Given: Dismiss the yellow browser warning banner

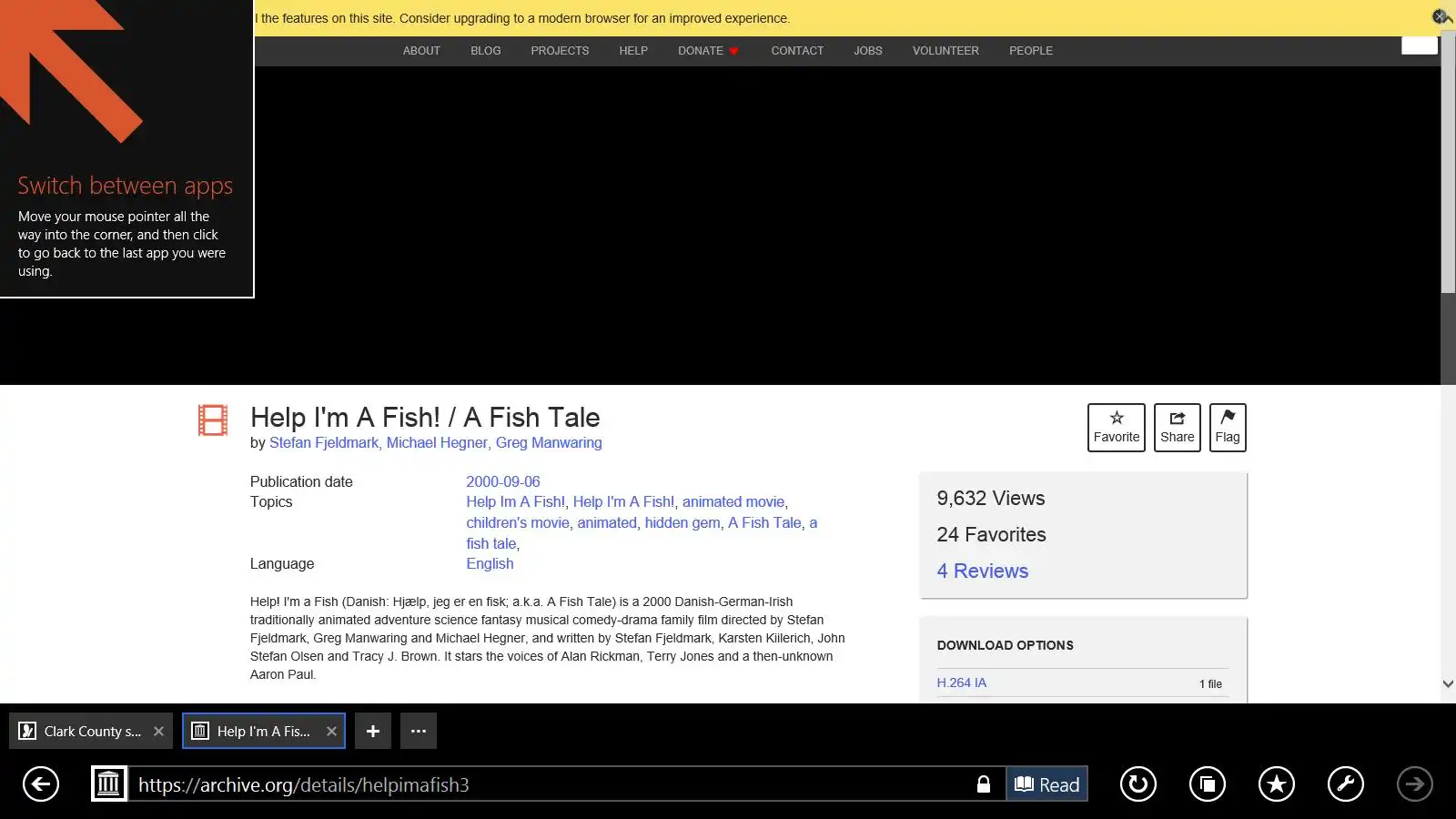Looking at the screenshot, I should pyautogui.click(x=1440, y=16).
